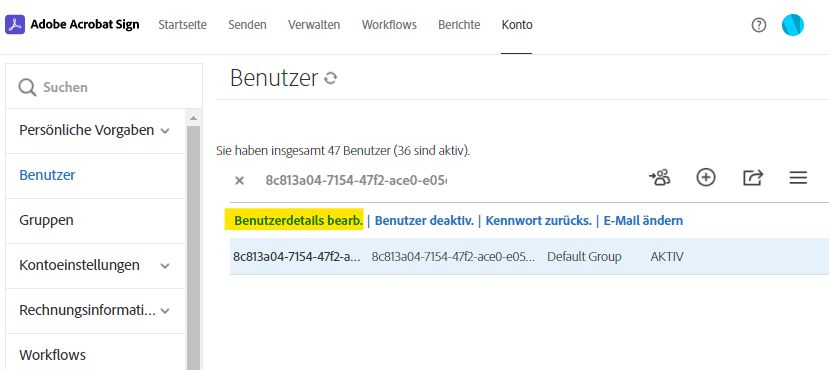Click the sidebar vertical scrollbar thumb
Image resolution: width=829 pixels, height=370 pixels.
click(x=194, y=247)
